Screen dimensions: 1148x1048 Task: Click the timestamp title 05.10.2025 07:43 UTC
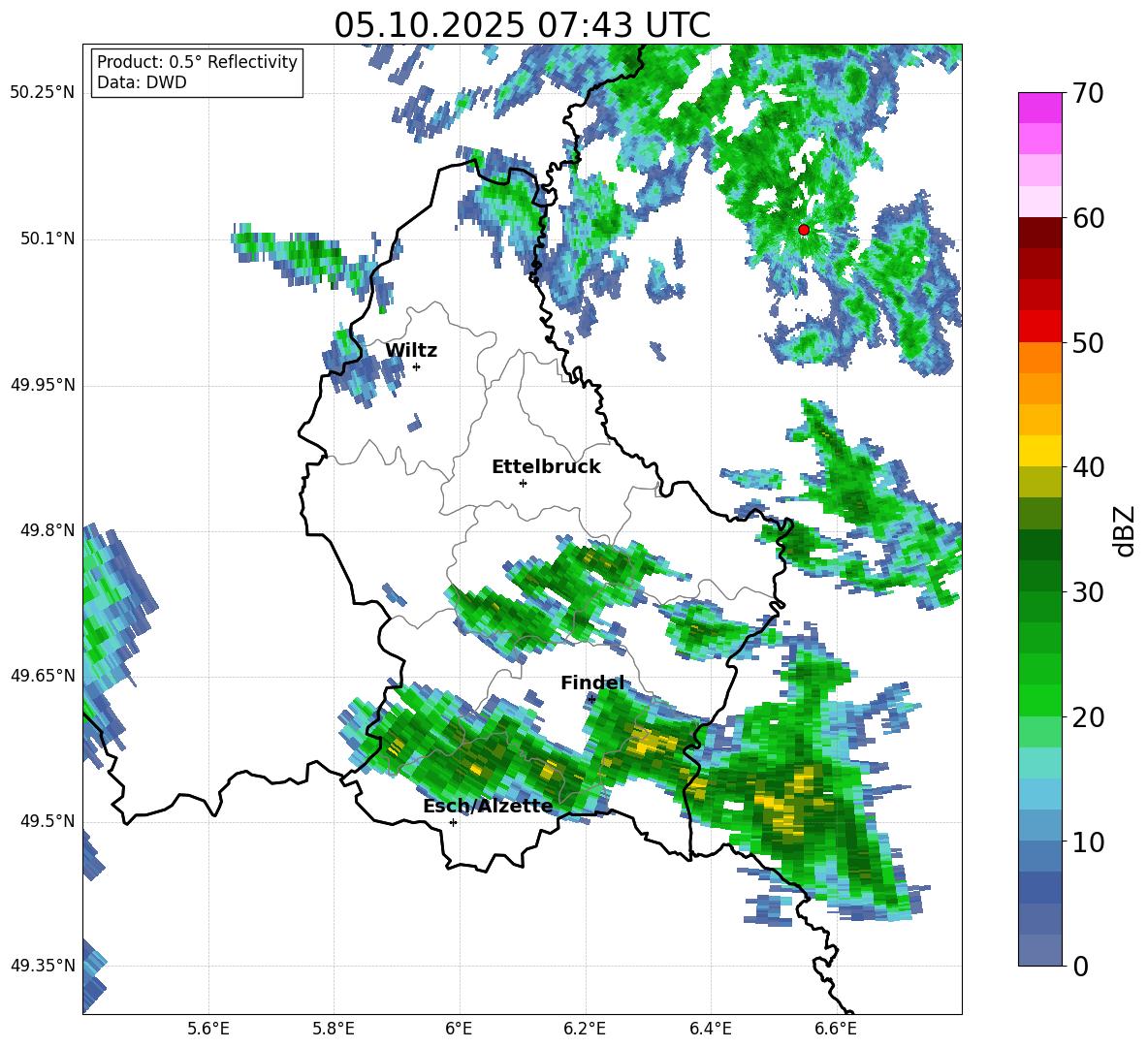click(x=522, y=25)
